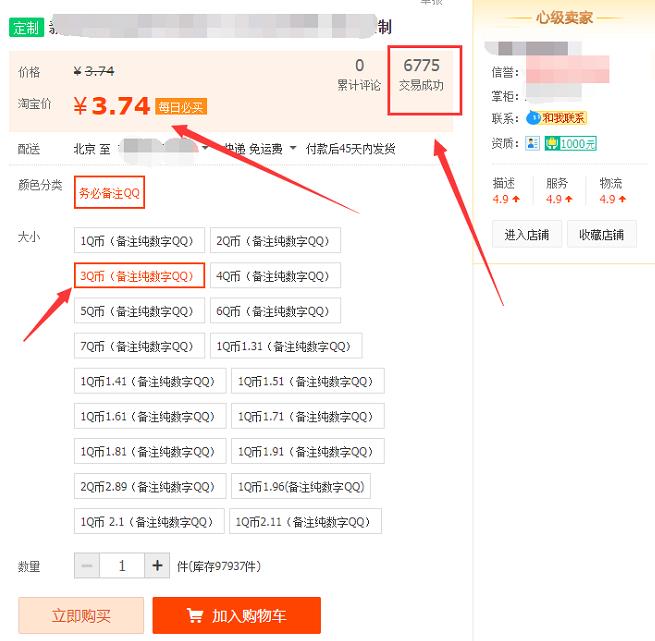Select the 务必备注QQ color option

109,192
